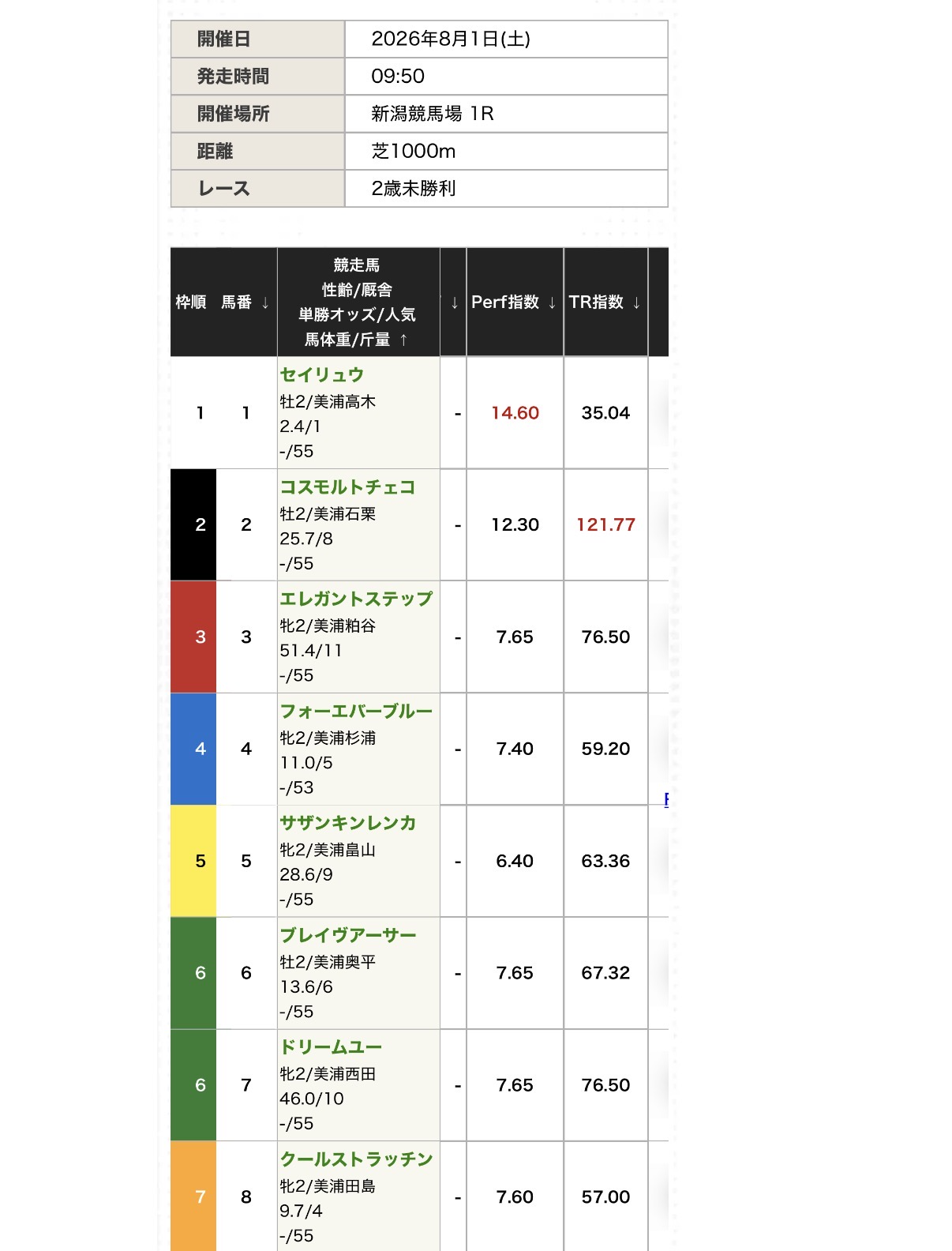The image size is (952, 1251).
Task: Sort the Perf指数 column by its down arrow
Action: (552, 302)
